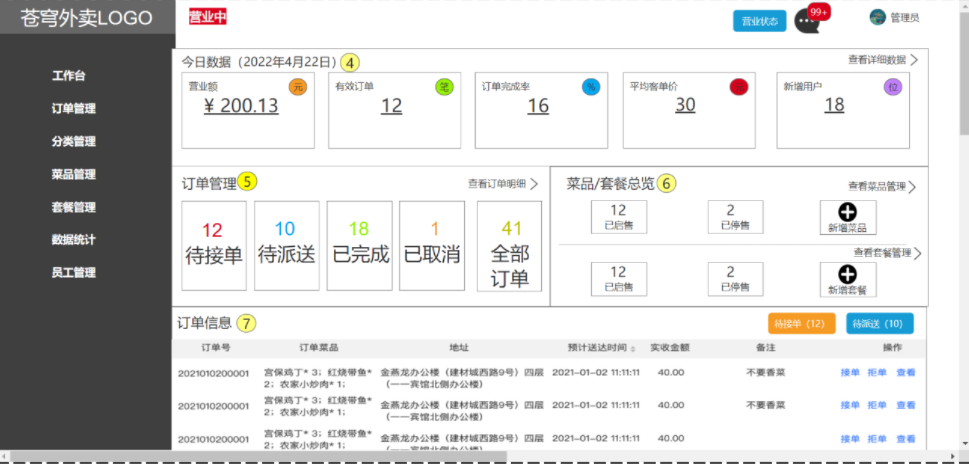Click the 新增用户 value 18
Screen dimensions: 969x464
tap(834, 105)
